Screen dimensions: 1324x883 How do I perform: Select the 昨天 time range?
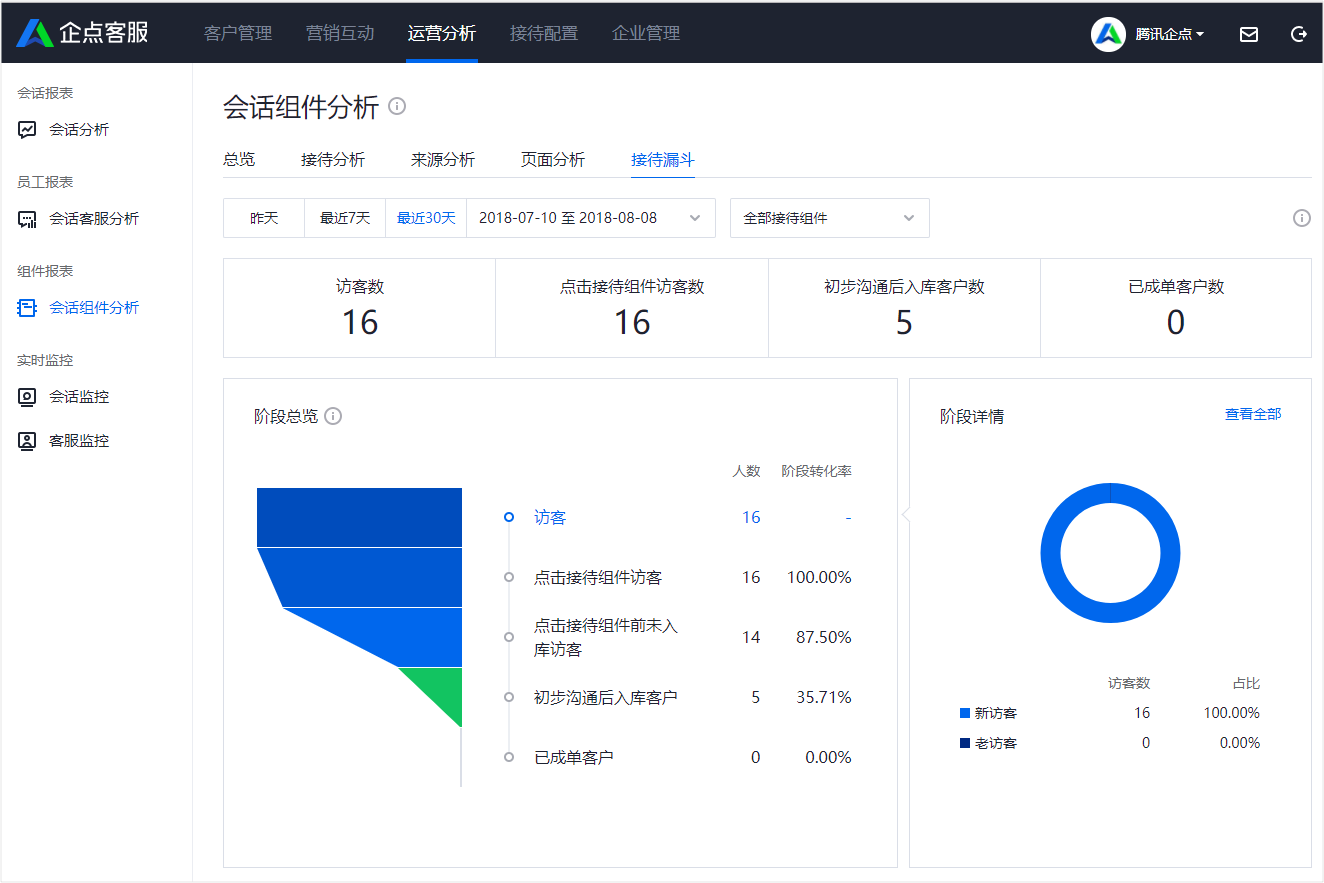[x=264, y=218]
